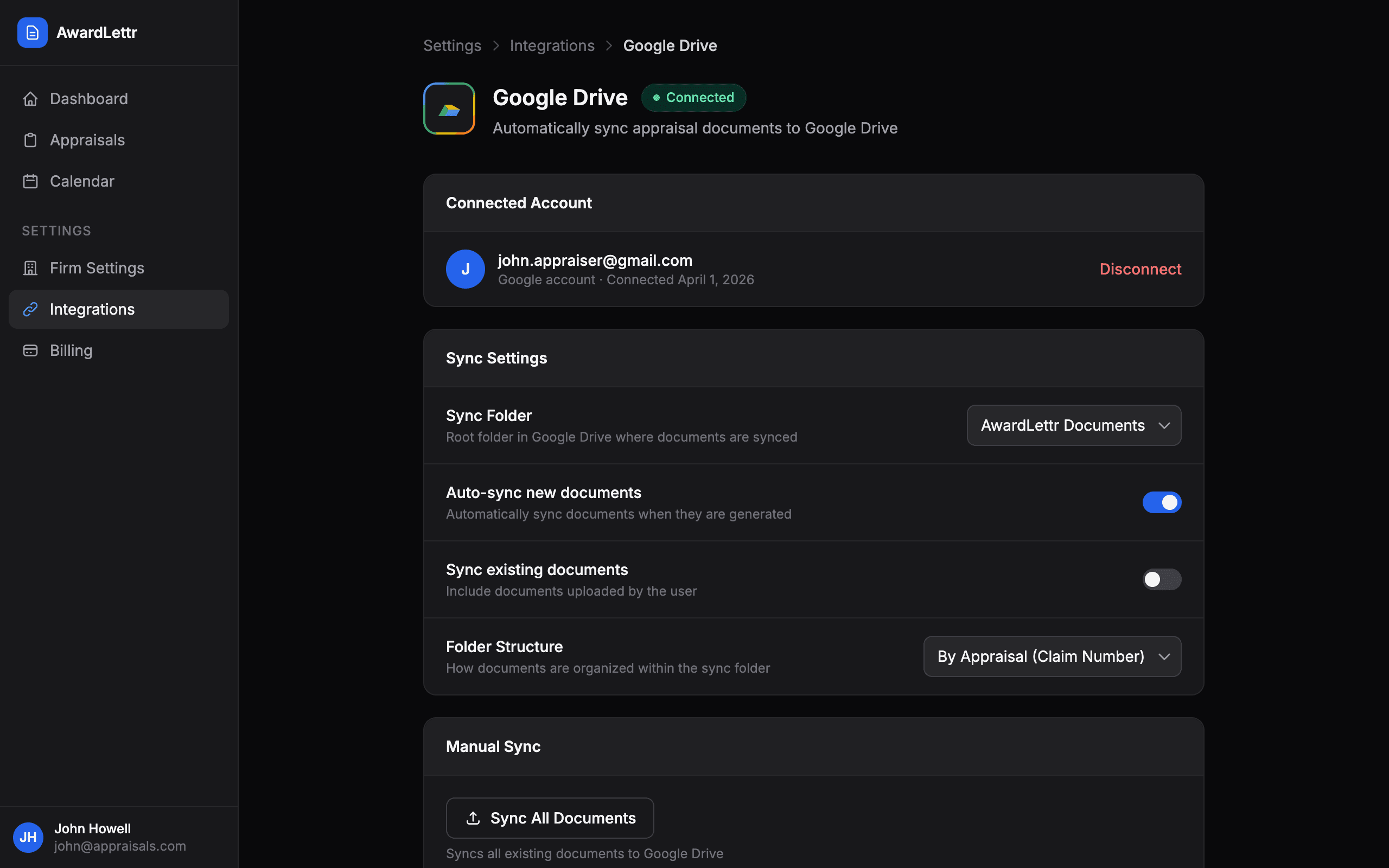Click john.appraiser@gmail.com account email
1389x868 pixels.
[595, 260]
